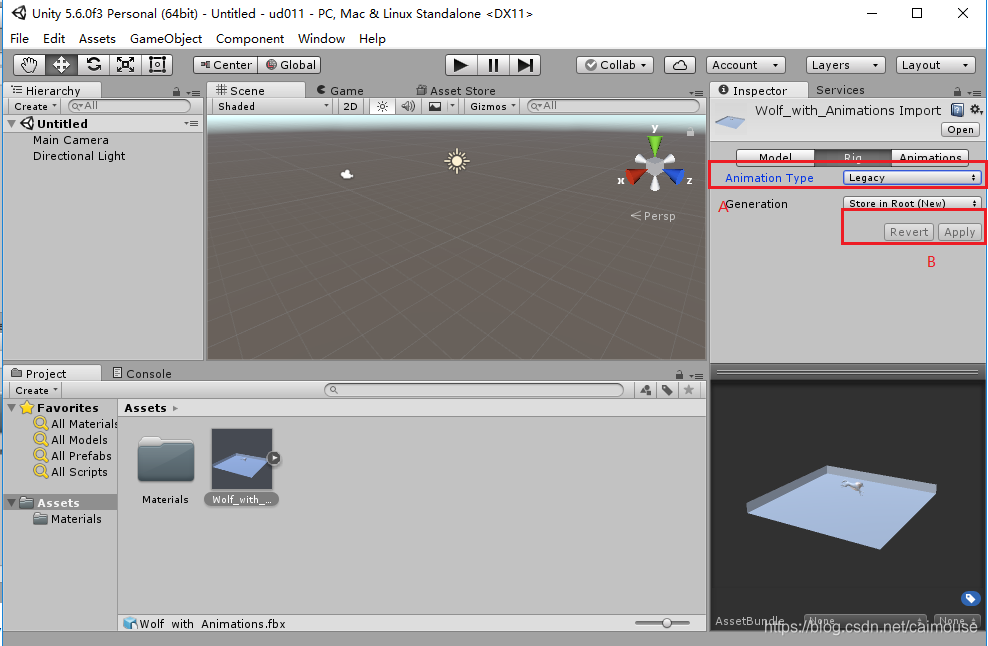This screenshot has height=646, width=988.
Task: Click the preview asset label tag icon
Action: tap(970, 598)
